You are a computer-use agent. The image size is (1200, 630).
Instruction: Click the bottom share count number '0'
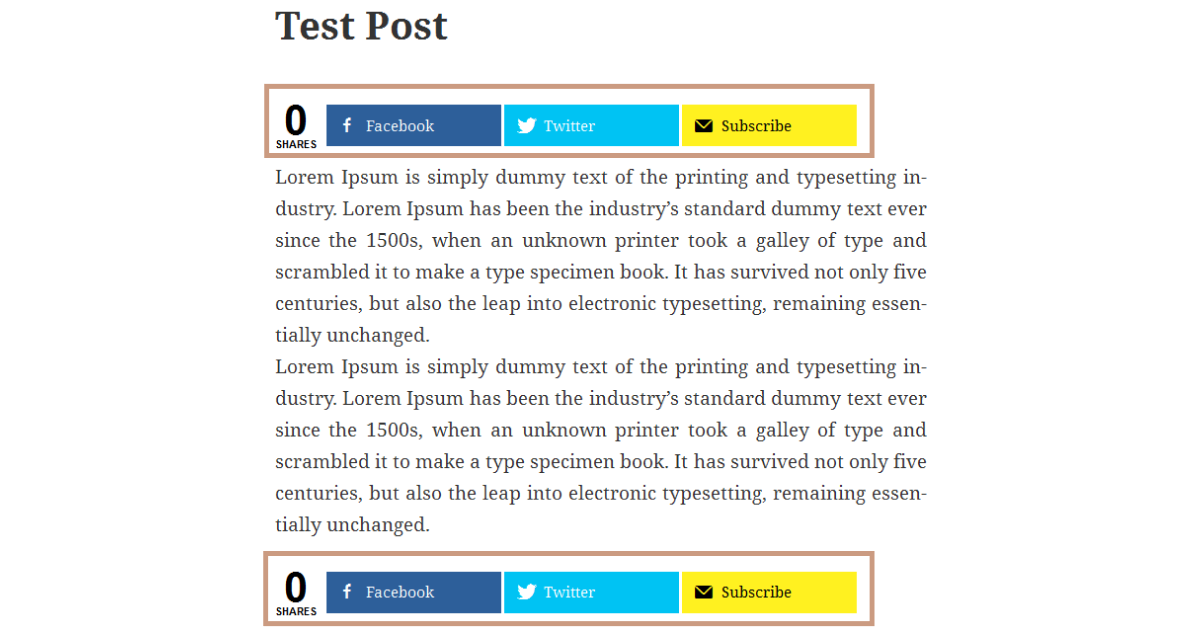coord(295,588)
